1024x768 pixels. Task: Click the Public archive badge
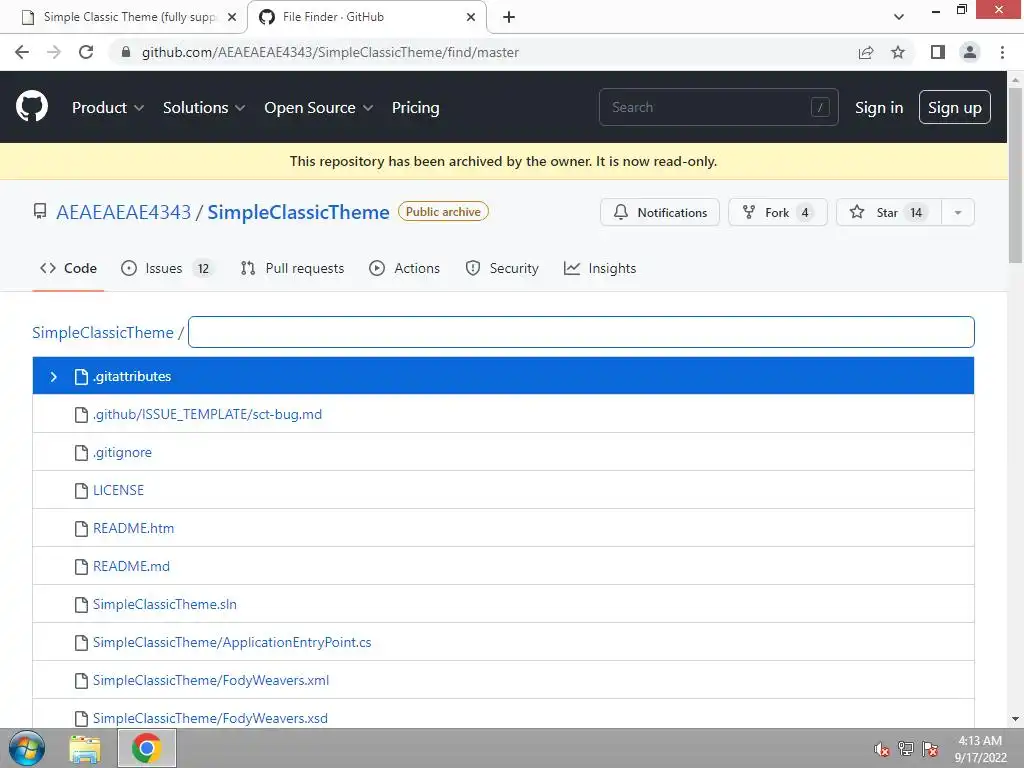[443, 212]
